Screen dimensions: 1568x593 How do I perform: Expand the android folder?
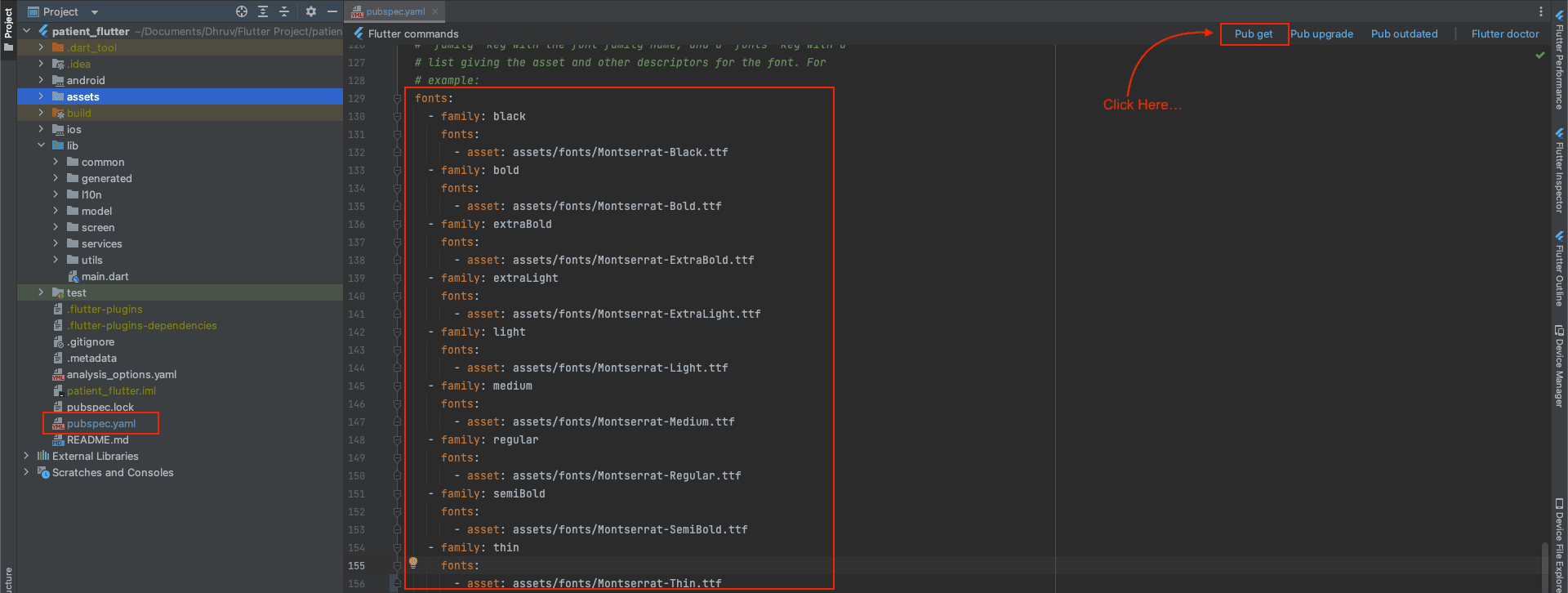coord(41,80)
